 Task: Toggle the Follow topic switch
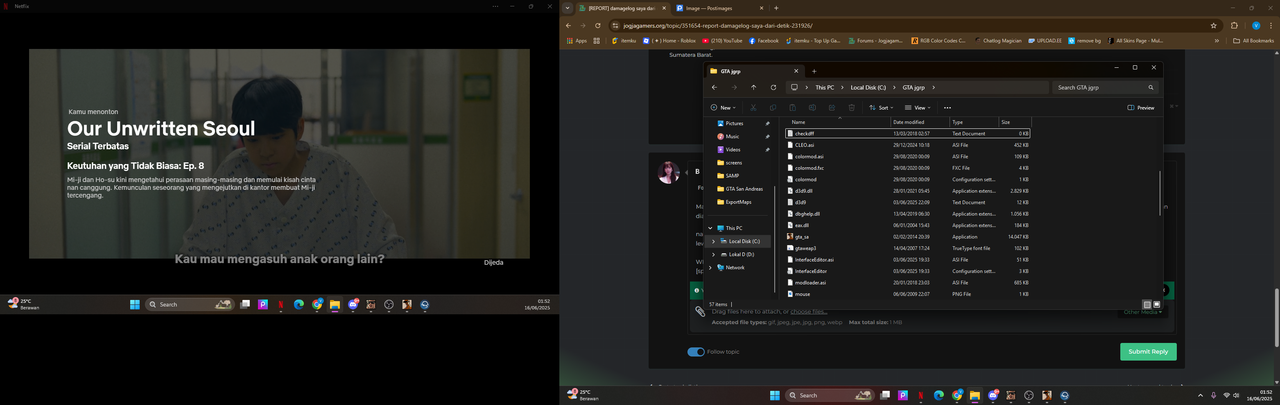click(x=696, y=352)
